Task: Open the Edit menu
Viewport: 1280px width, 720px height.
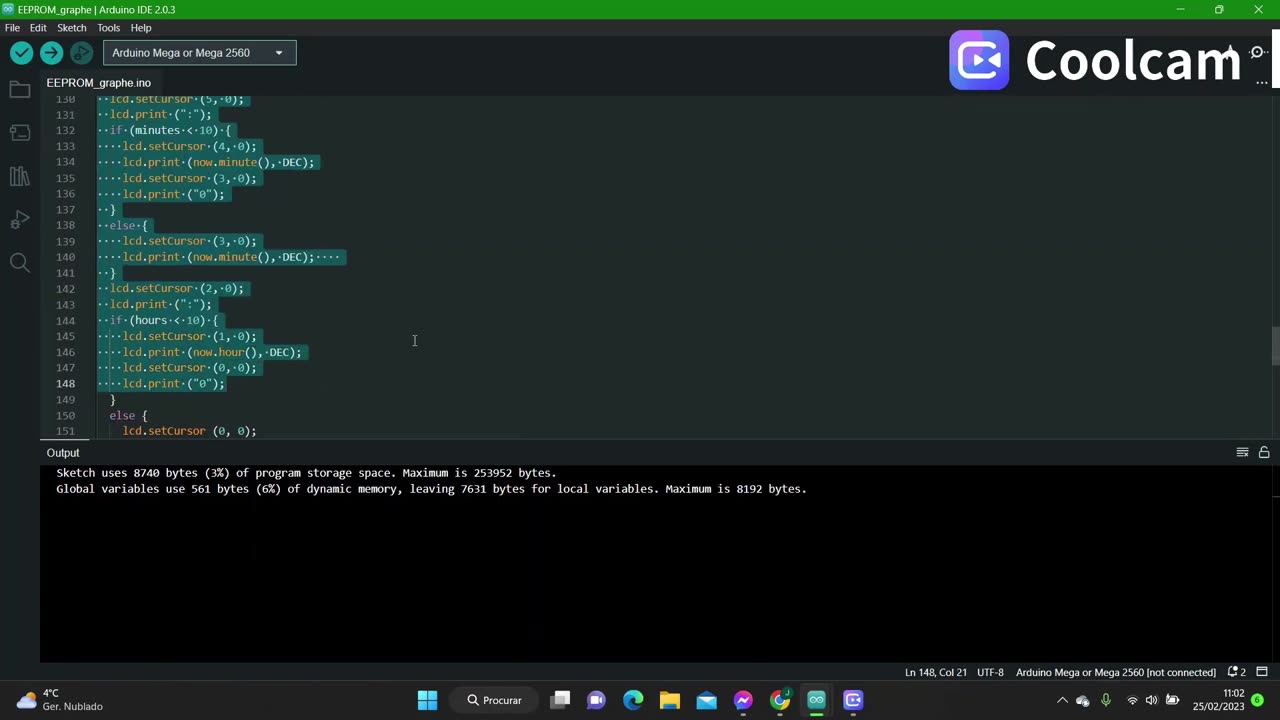Action: point(38,28)
